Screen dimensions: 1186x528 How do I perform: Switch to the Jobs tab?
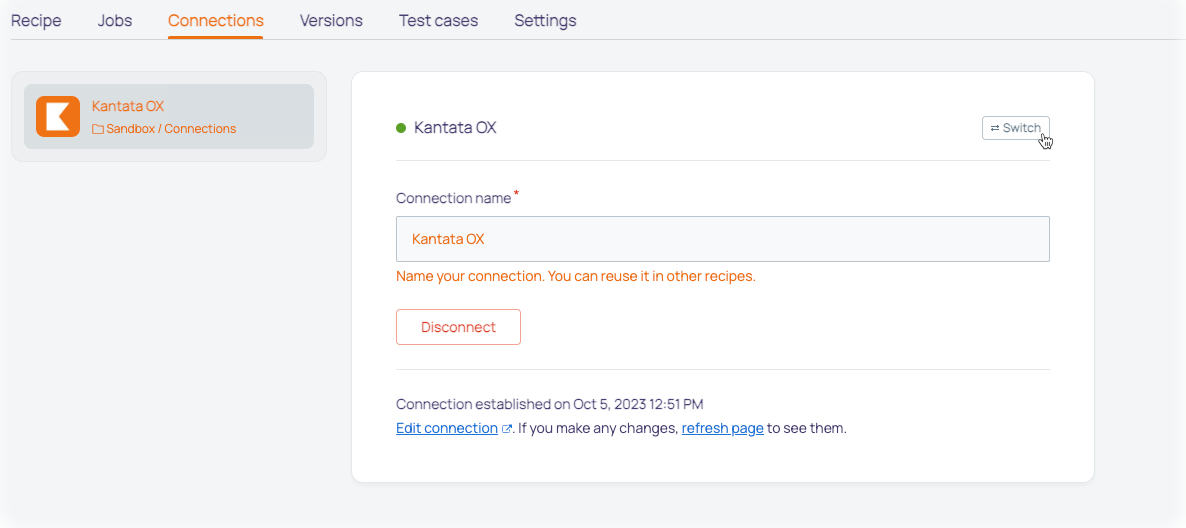(x=115, y=20)
